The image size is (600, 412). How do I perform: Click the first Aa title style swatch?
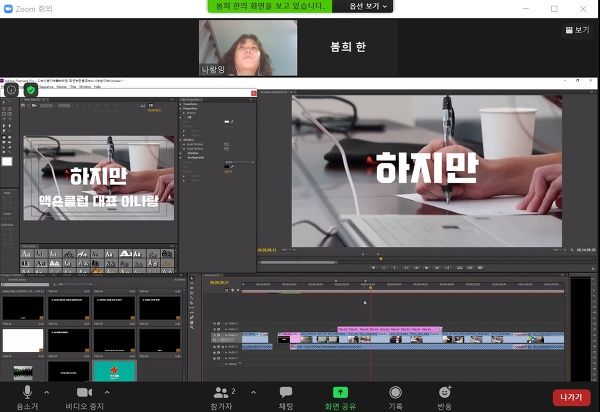pos(26,254)
